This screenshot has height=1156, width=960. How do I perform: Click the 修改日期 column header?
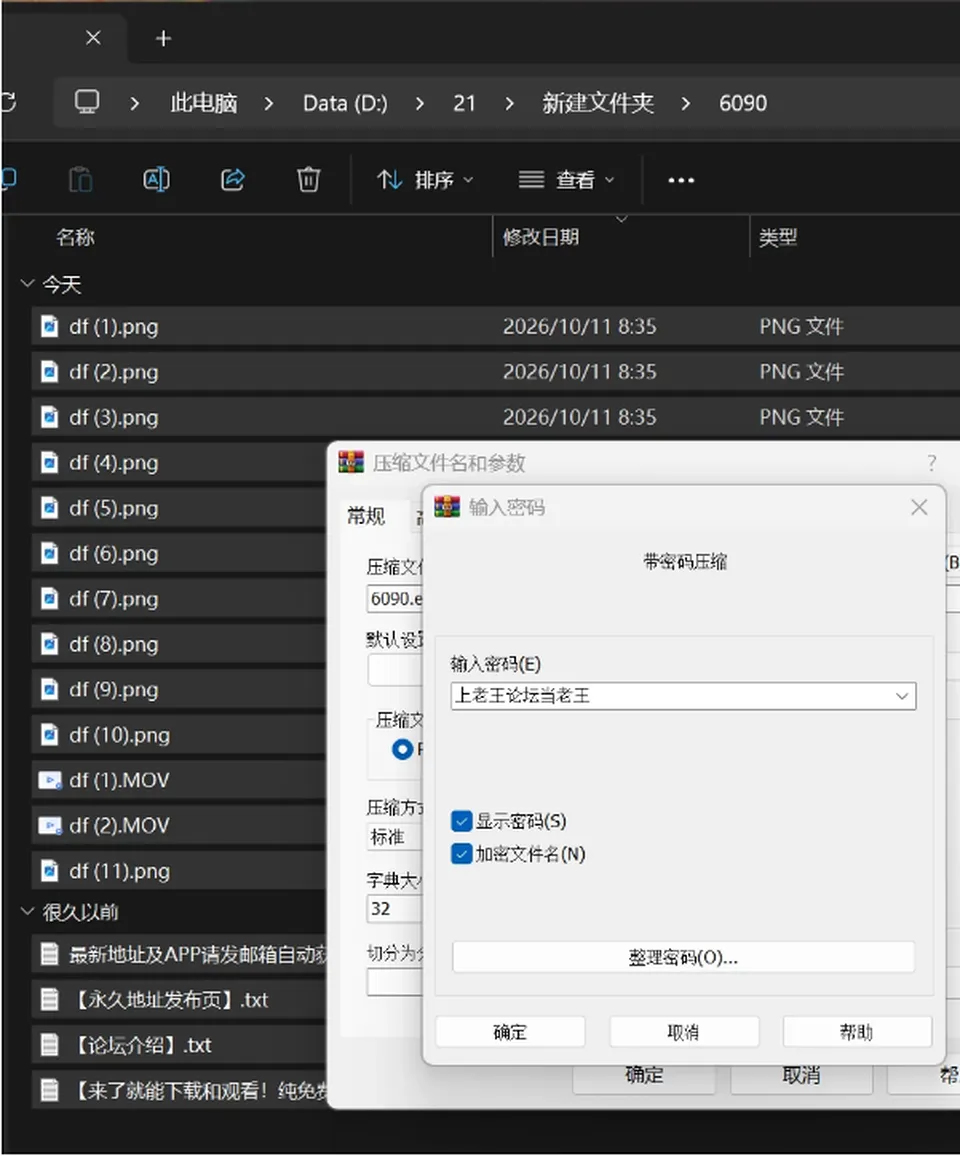click(541, 237)
